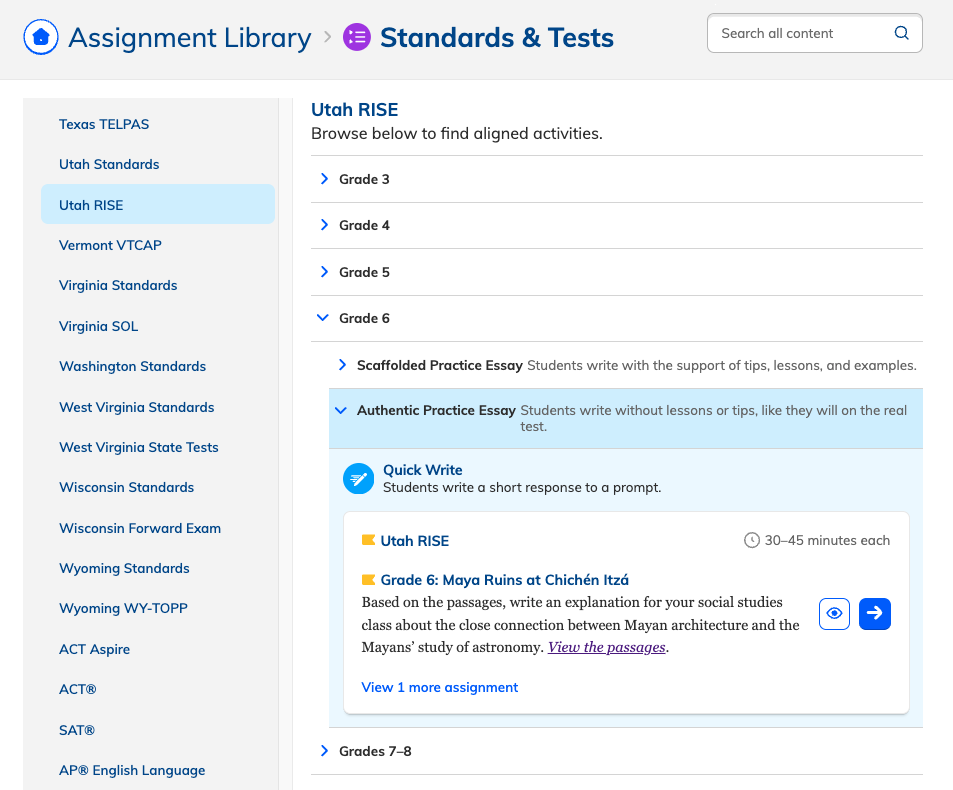Expand the Grade 5 section

pos(617,272)
